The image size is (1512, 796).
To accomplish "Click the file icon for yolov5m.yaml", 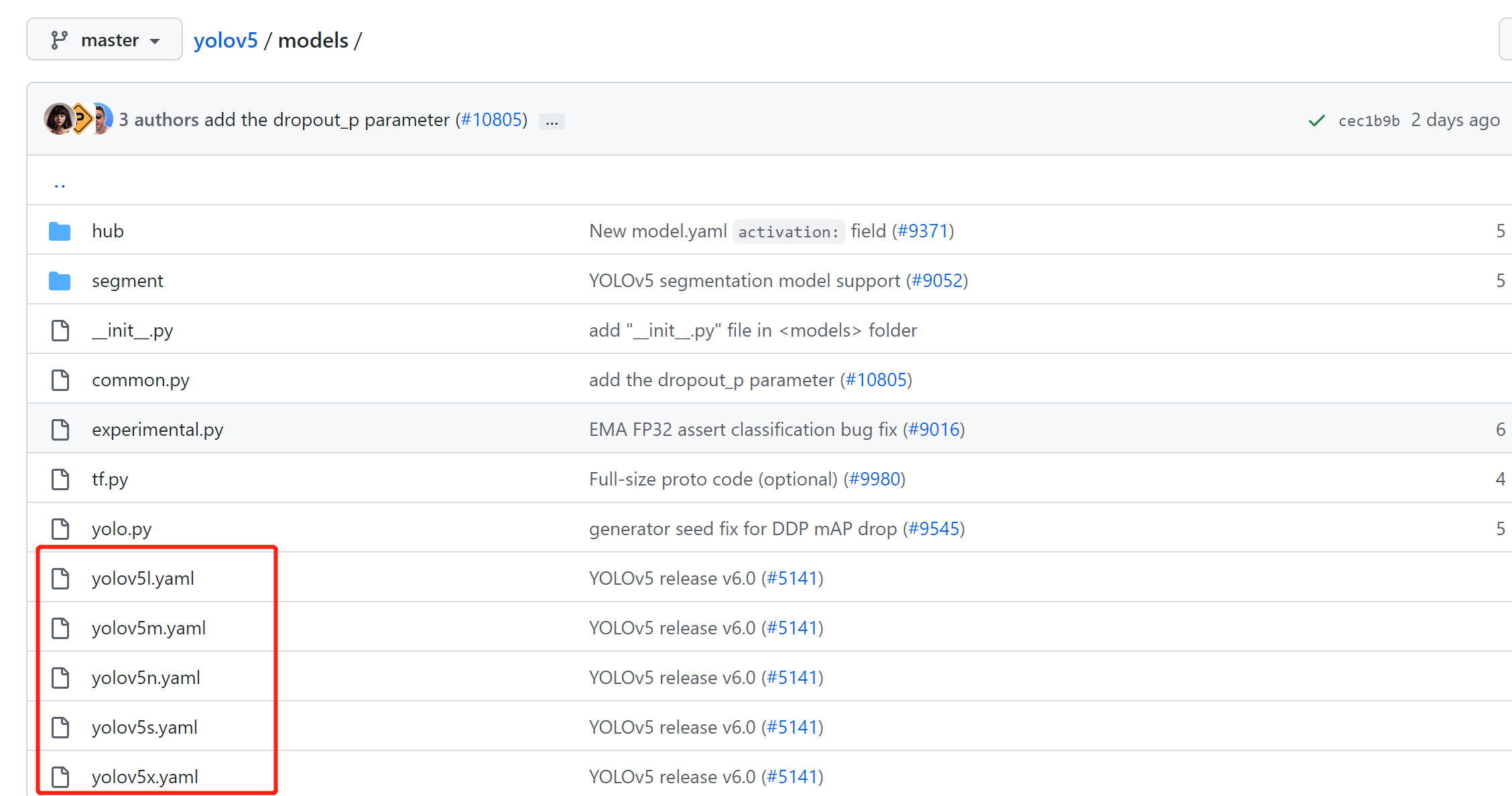I will point(60,628).
